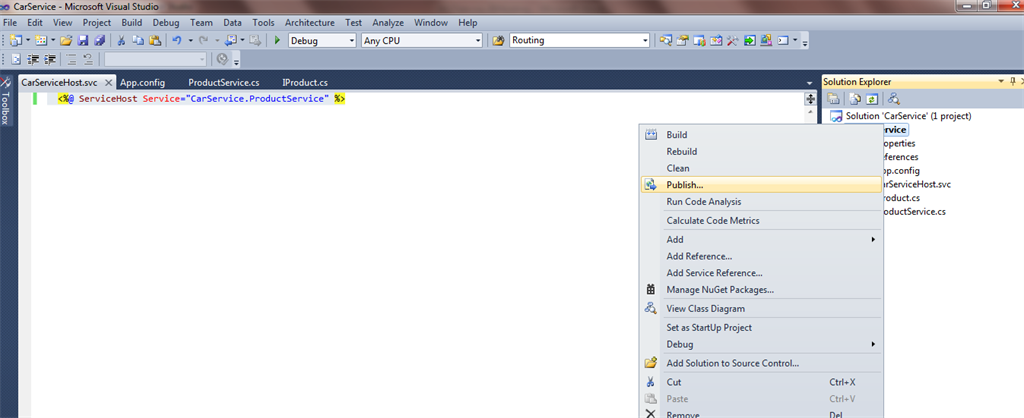
Task: Choose Cut from the context menu
Action: (761, 382)
